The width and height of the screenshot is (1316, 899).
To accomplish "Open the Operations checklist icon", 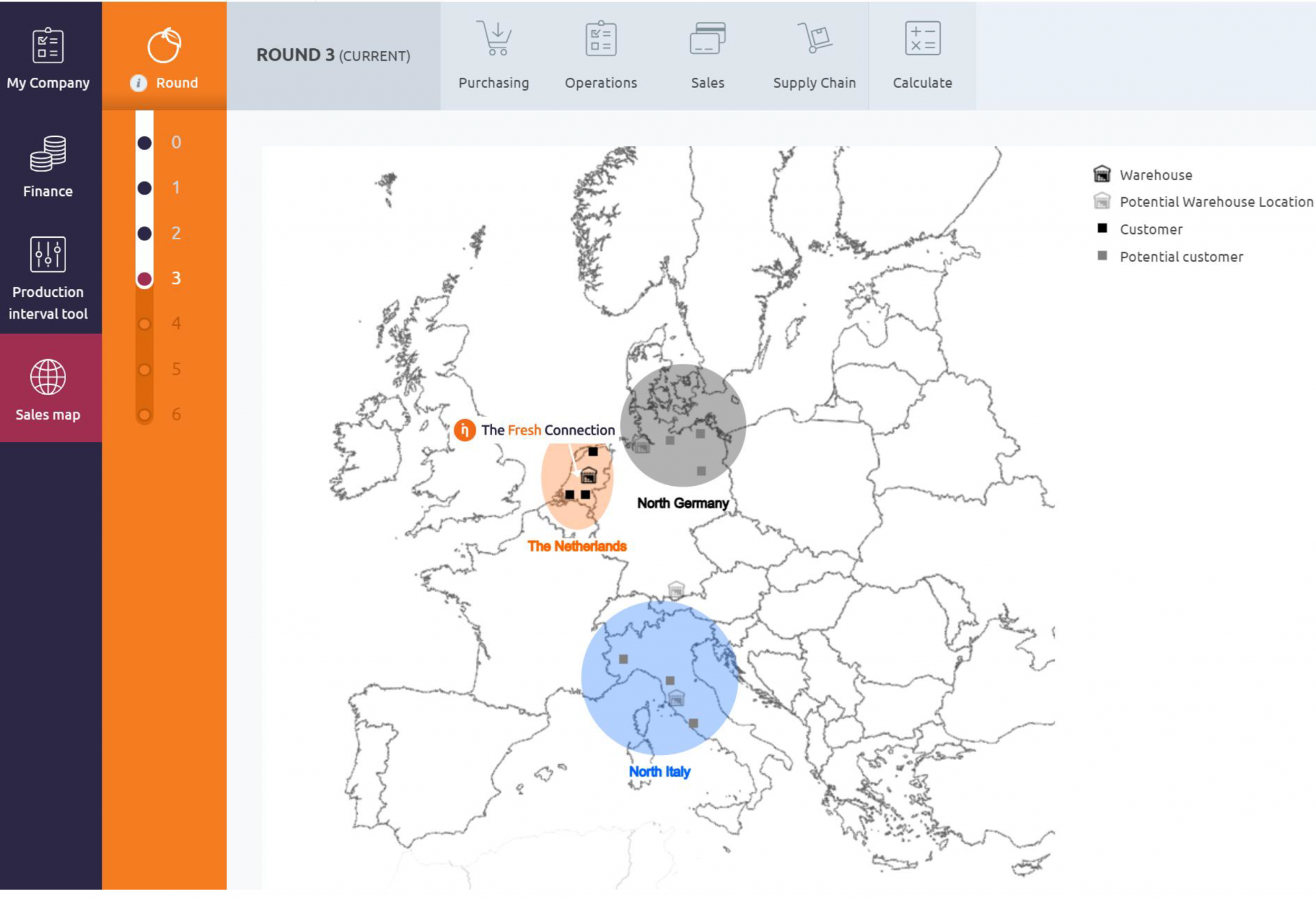I will [601, 39].
